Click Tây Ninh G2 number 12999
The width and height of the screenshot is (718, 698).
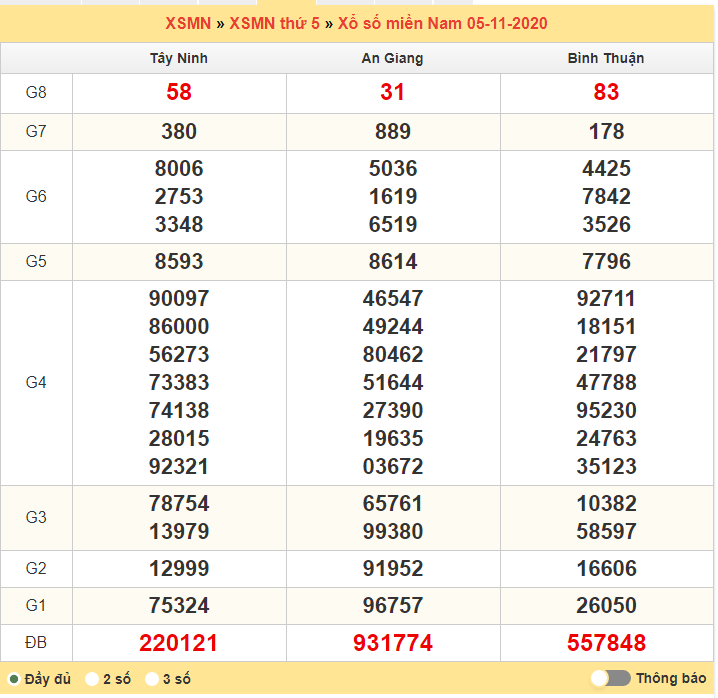(x=179, y=568)
